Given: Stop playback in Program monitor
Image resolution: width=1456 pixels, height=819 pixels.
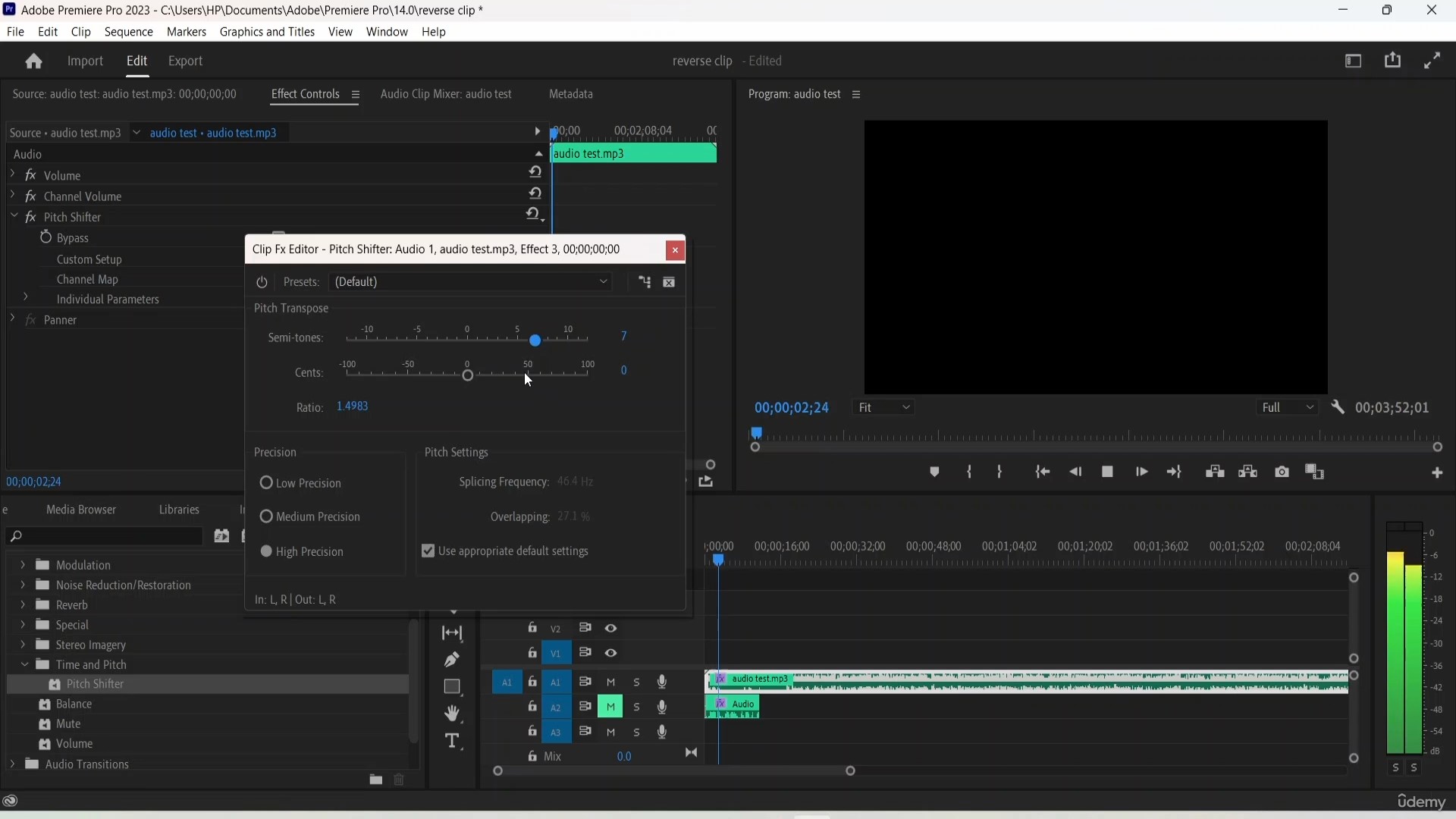Looking at the screenshot, I should click(1109, 473).
